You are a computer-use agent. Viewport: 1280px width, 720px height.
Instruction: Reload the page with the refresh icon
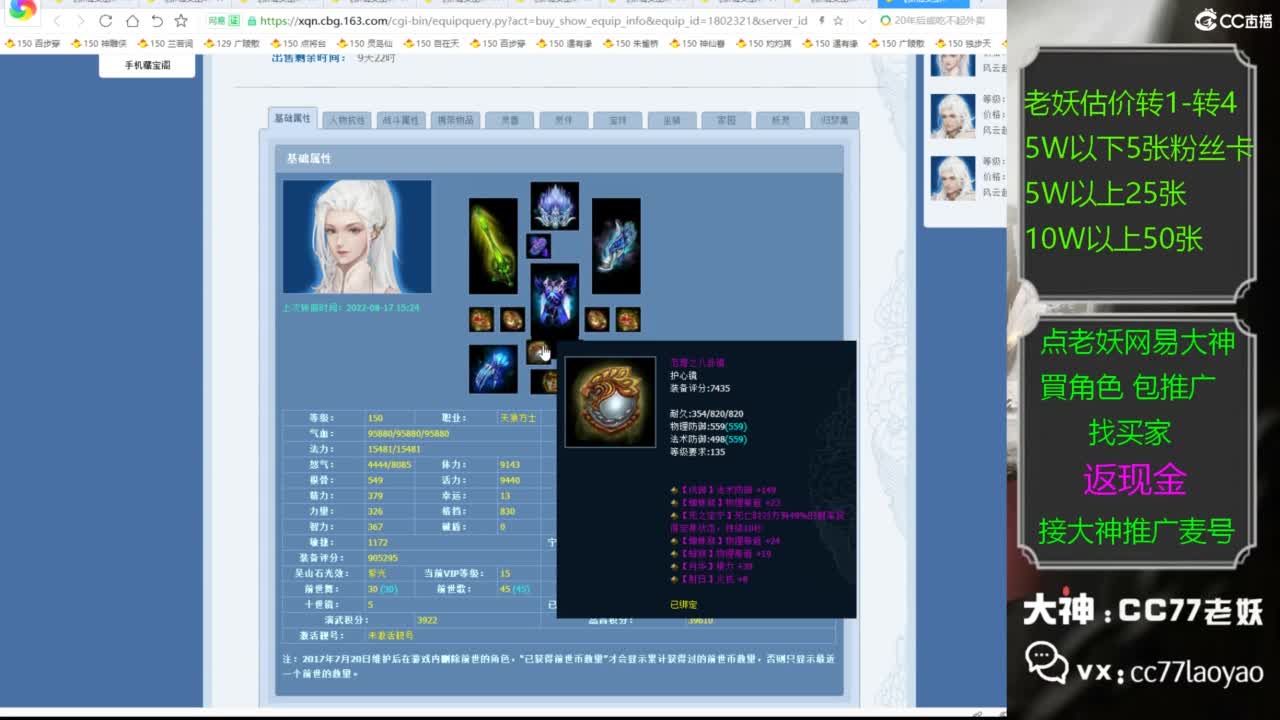[x=106, y=21]
